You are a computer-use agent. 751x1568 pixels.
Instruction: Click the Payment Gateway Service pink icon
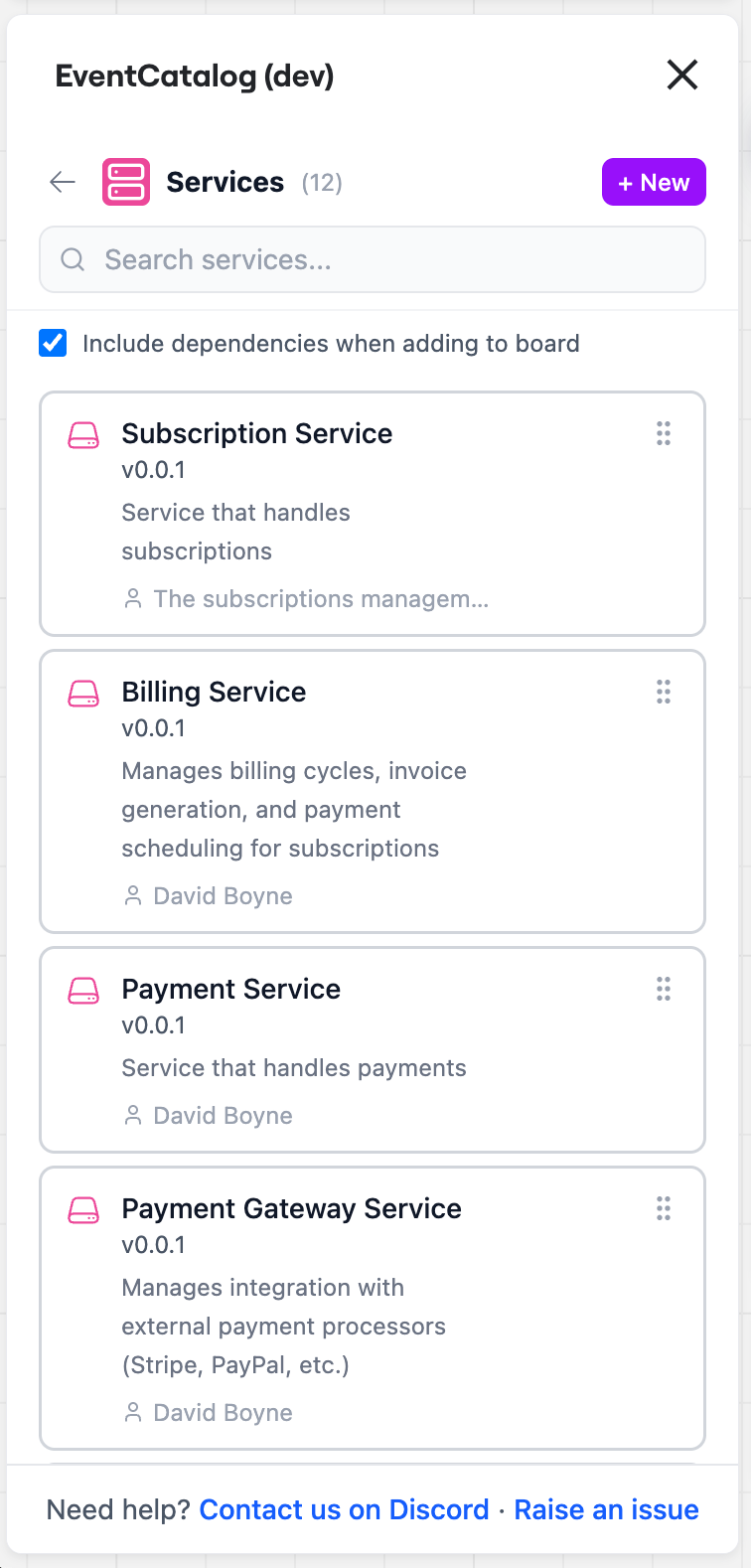(x=83, y=1210)
